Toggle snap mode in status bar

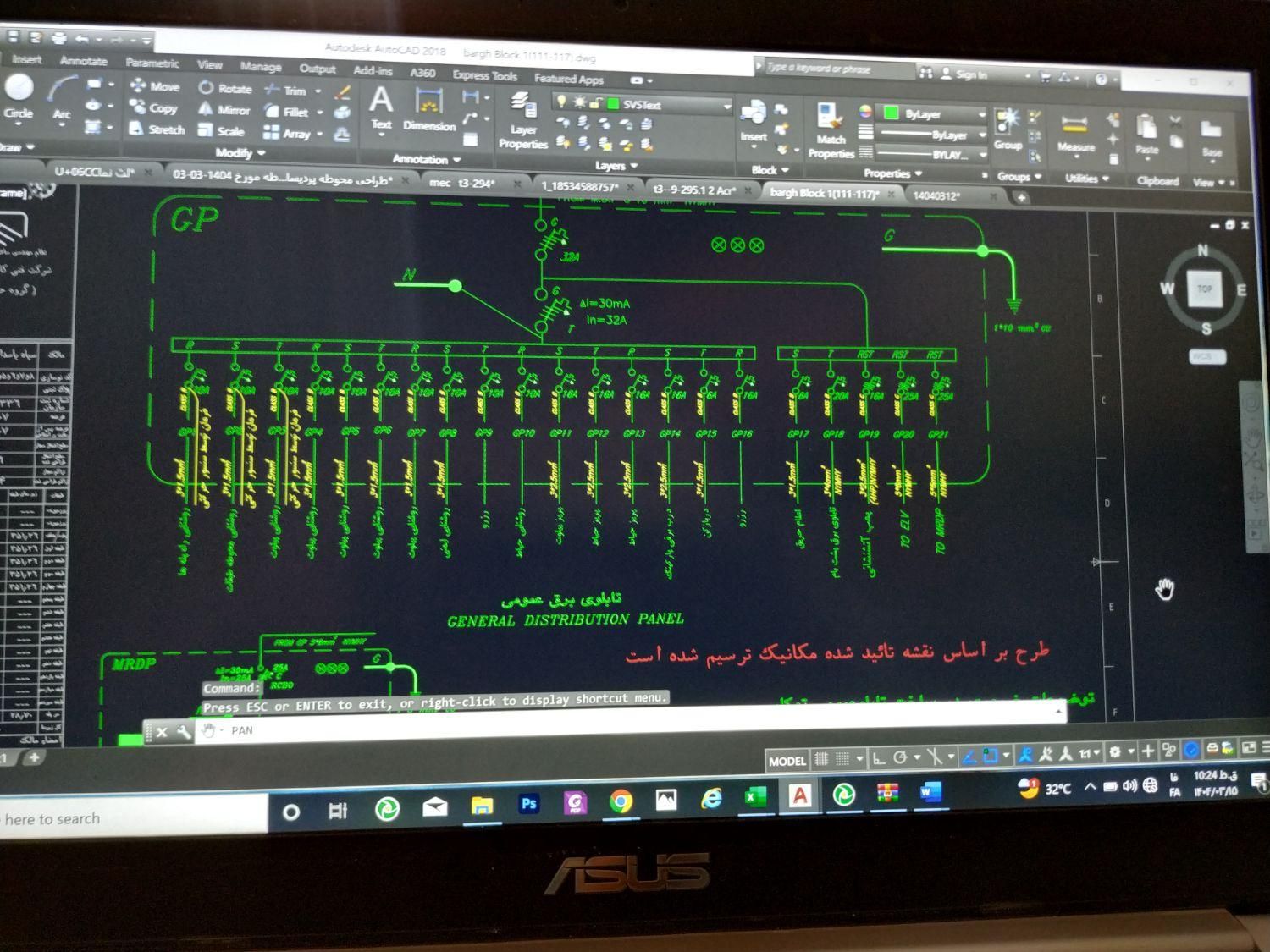click(842, 758)
